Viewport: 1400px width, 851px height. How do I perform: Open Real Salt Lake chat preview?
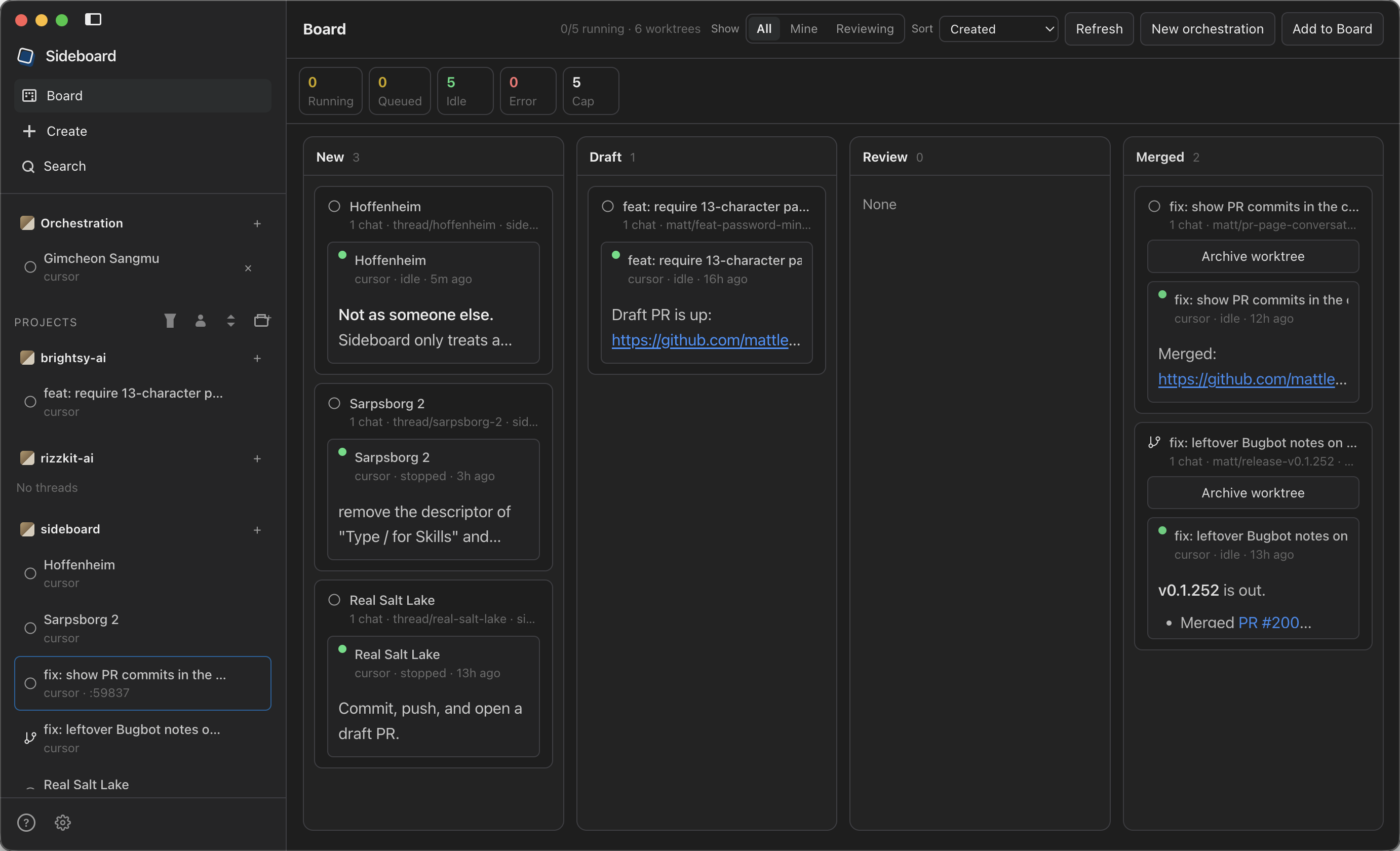click(434, 697)
